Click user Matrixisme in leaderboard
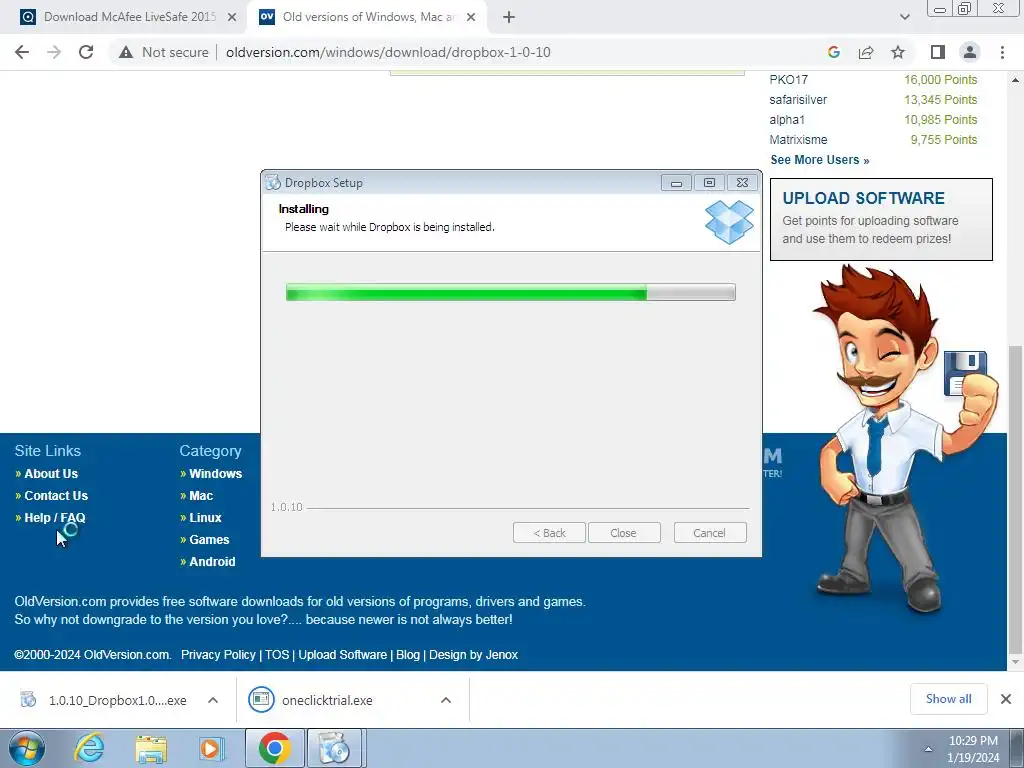 click(x=798, y=140)
